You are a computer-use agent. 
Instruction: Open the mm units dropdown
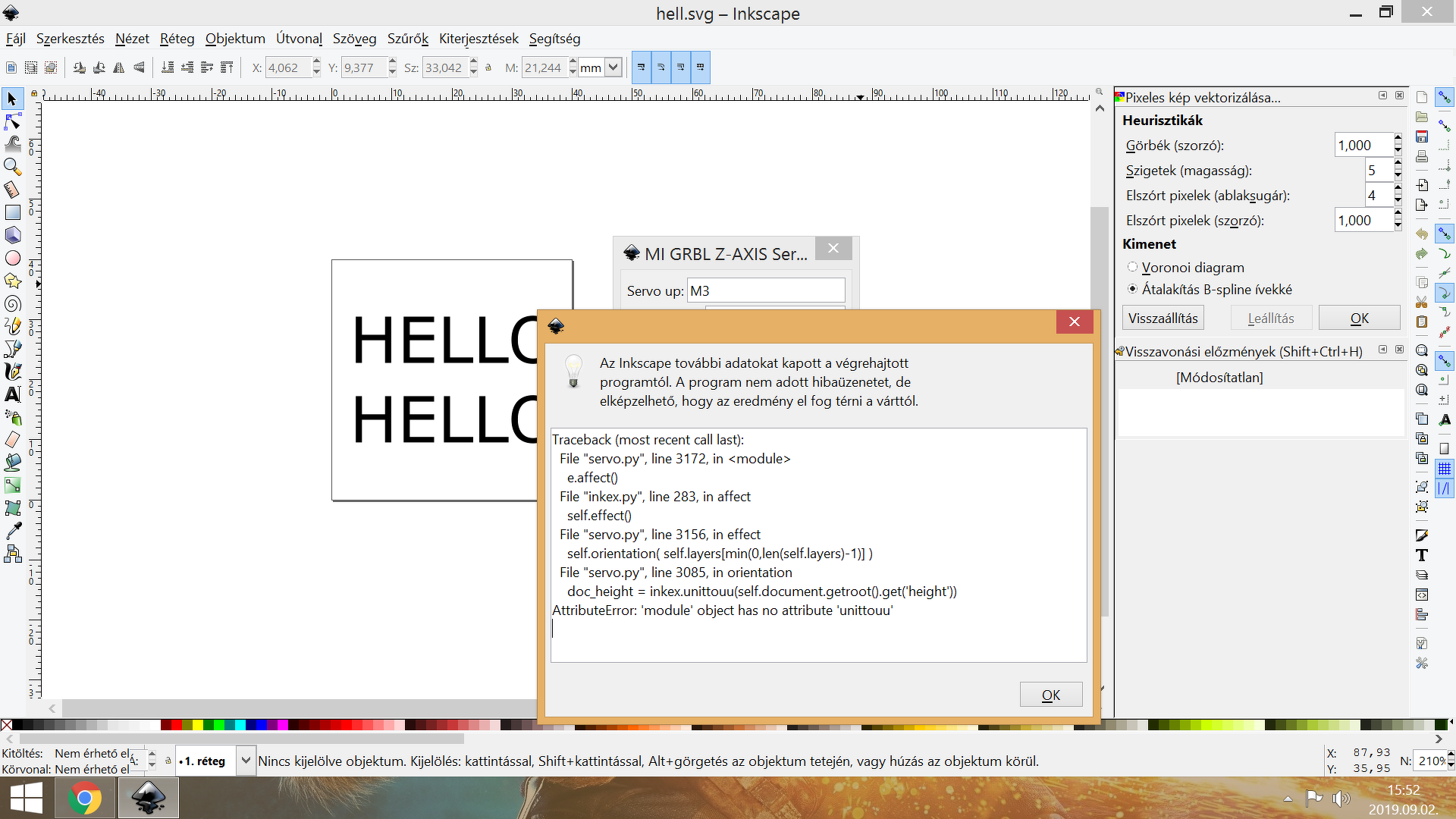613,67
